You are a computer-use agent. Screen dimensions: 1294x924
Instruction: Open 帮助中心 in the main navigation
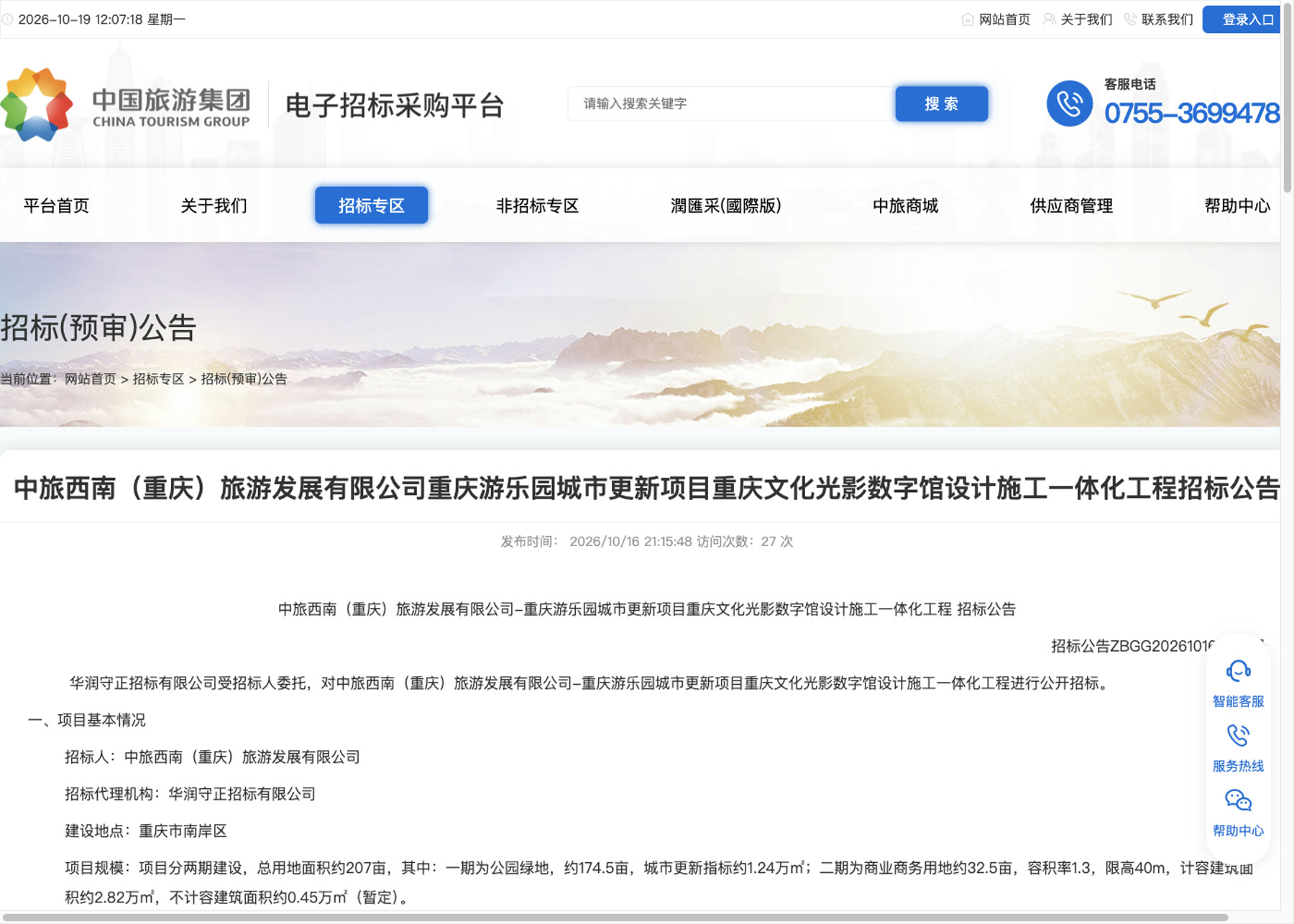point(1237,206)
